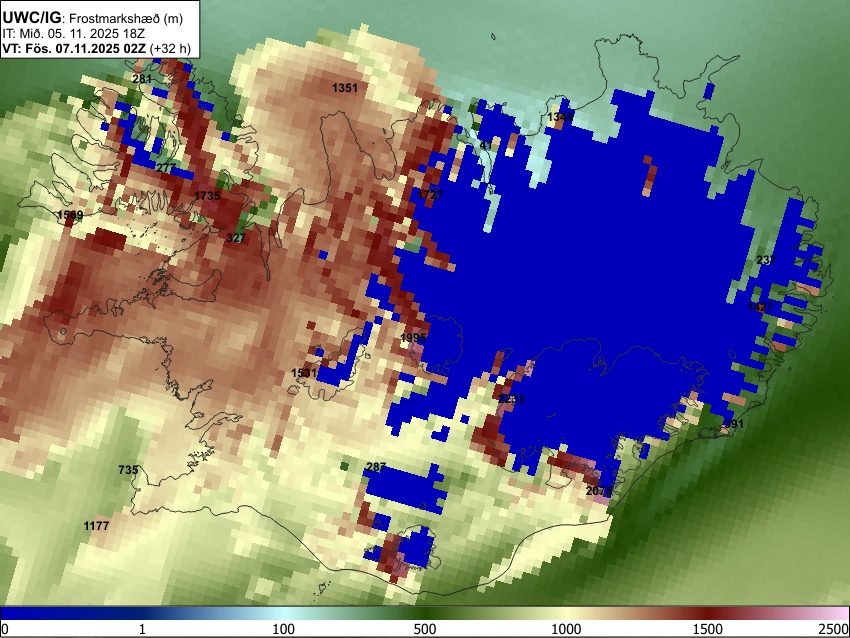
Task: Click the map value 277
Action: coord(165,168)
